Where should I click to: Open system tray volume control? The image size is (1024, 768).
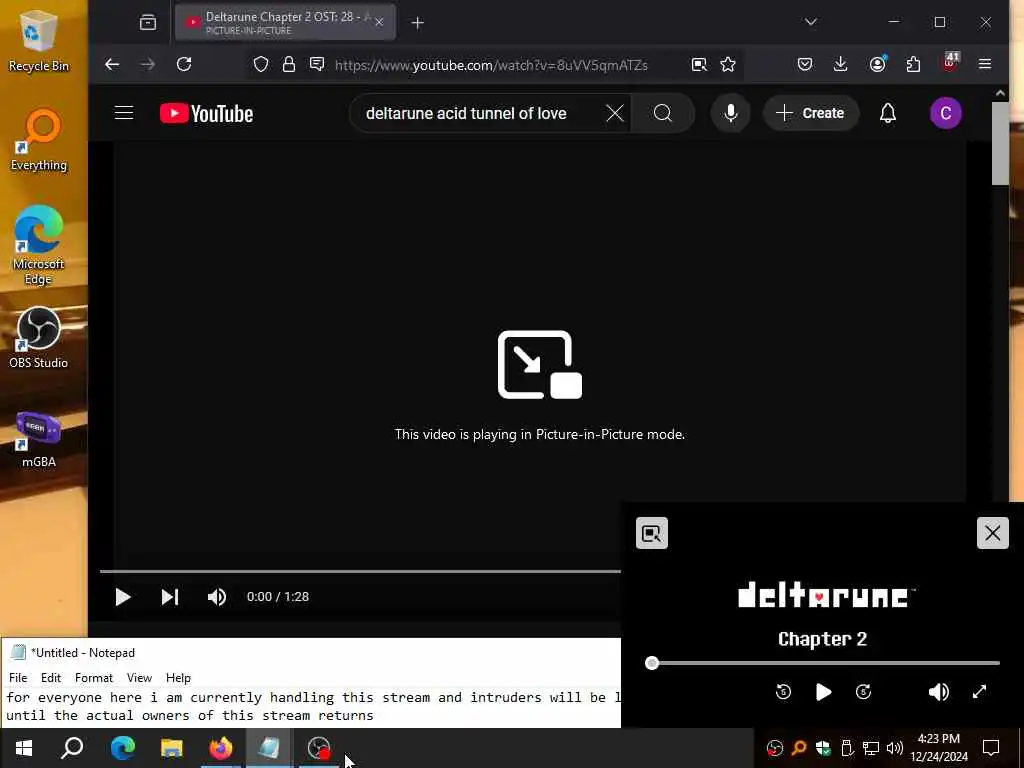coord(895,748)
